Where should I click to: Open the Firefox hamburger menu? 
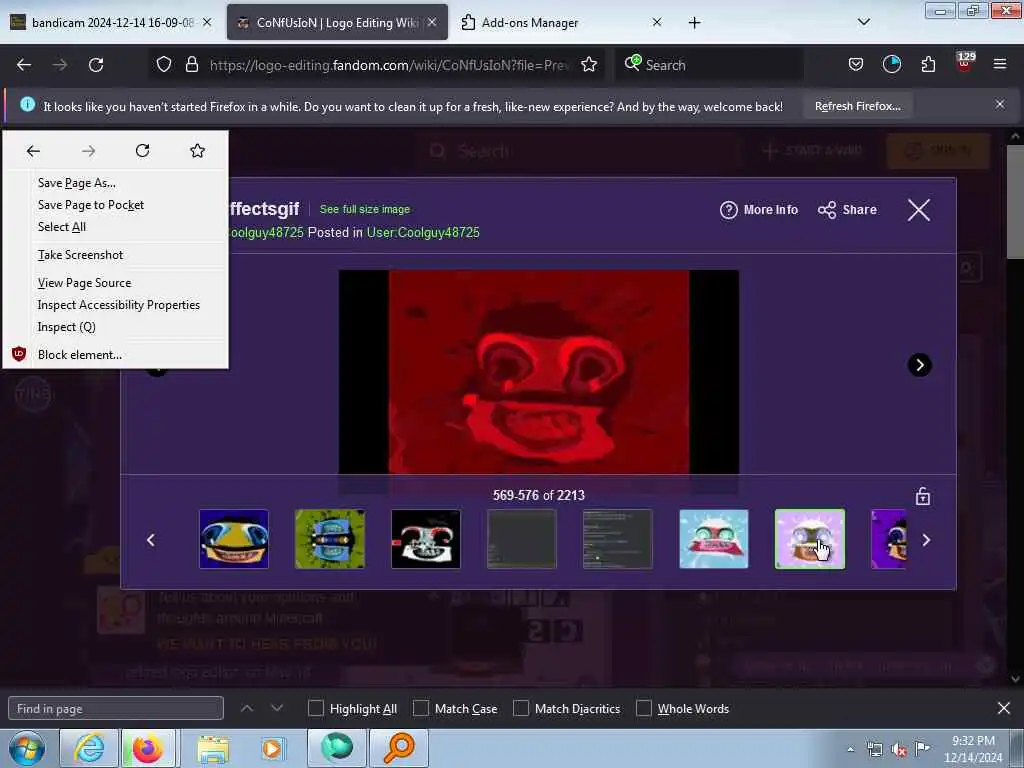1000,65
